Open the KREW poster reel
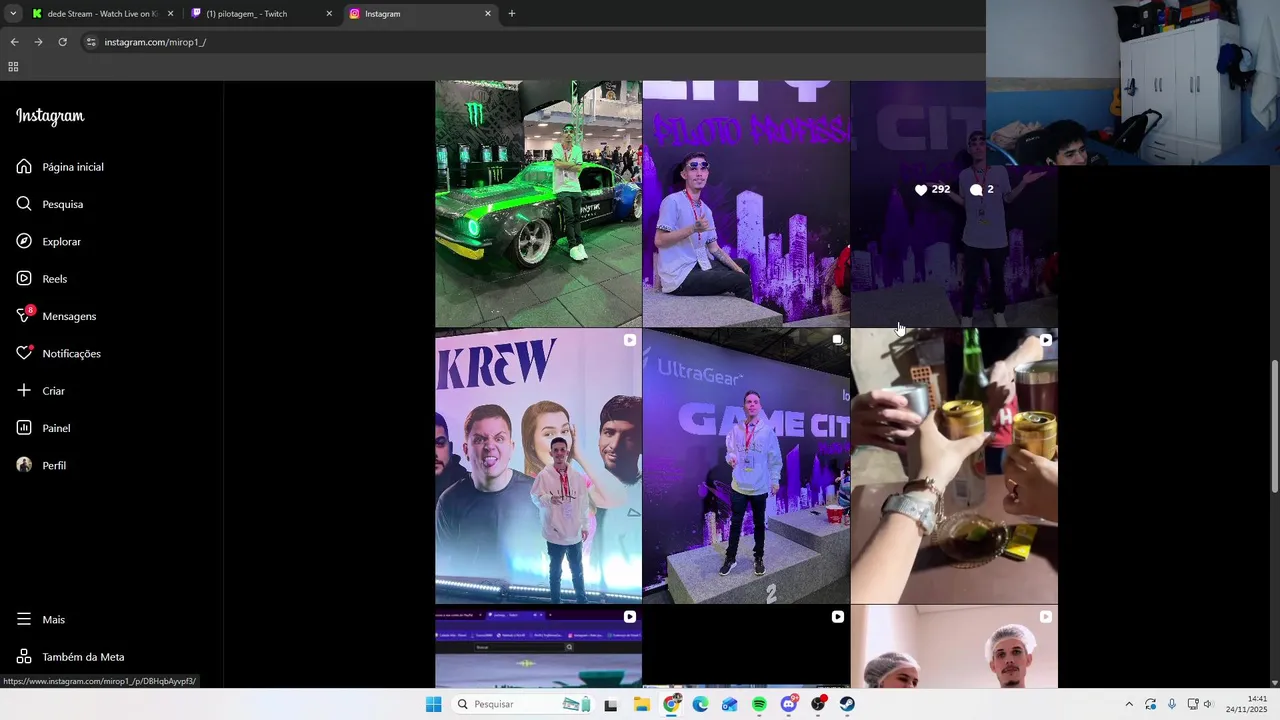The image size is (1280, 720). pos(538,466)
